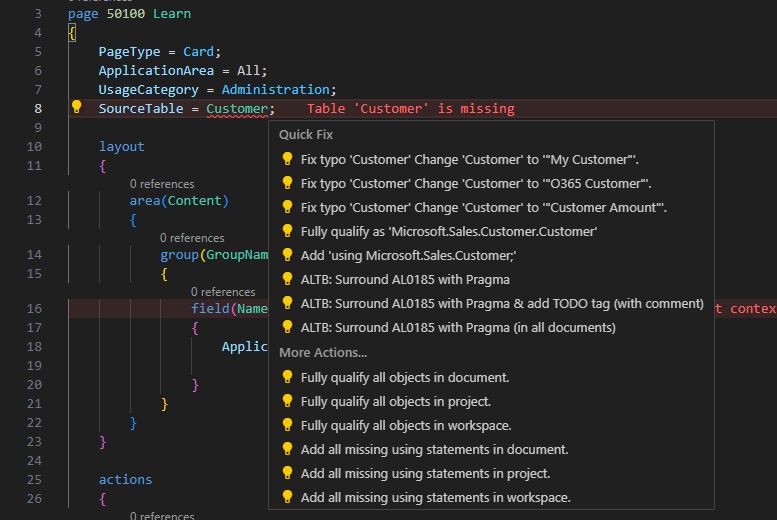Click lightbulb icon beside Add all missing using in project
Image resolution: width=777 pixels, height=520 pixels.
point(287,472)
